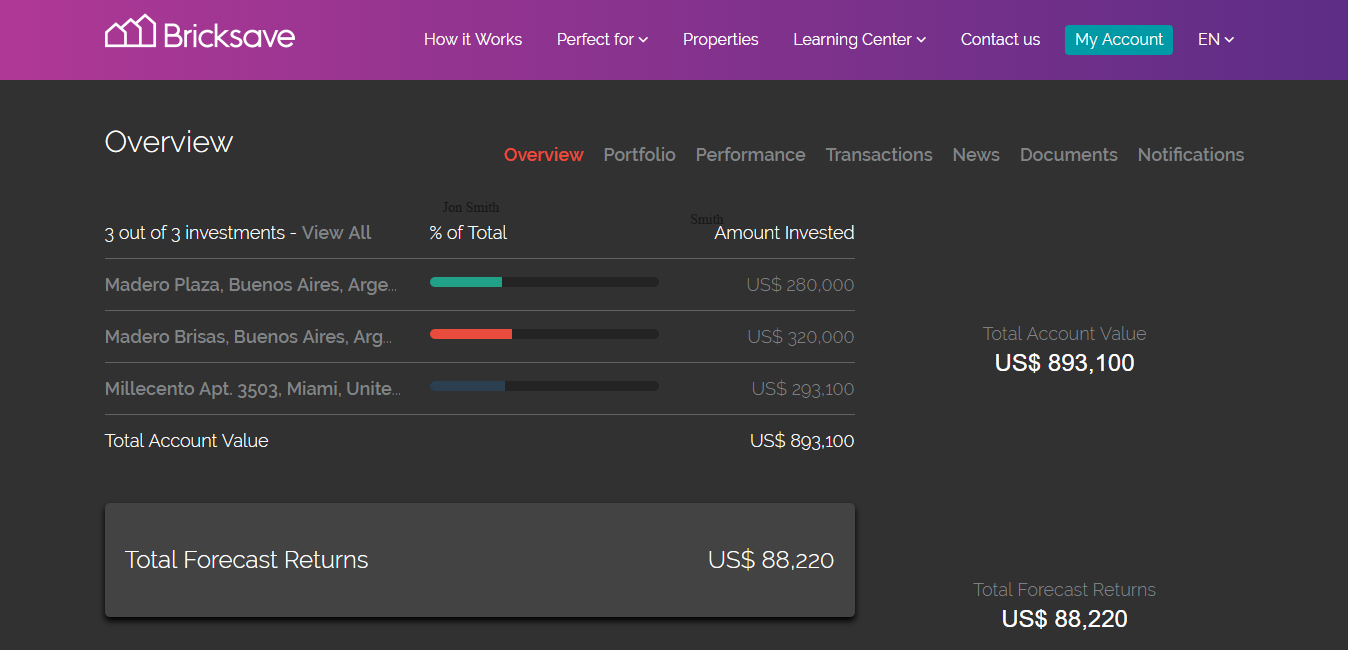
Task: Click the Madero Brisas progress bar
Action: click(544, 333)
